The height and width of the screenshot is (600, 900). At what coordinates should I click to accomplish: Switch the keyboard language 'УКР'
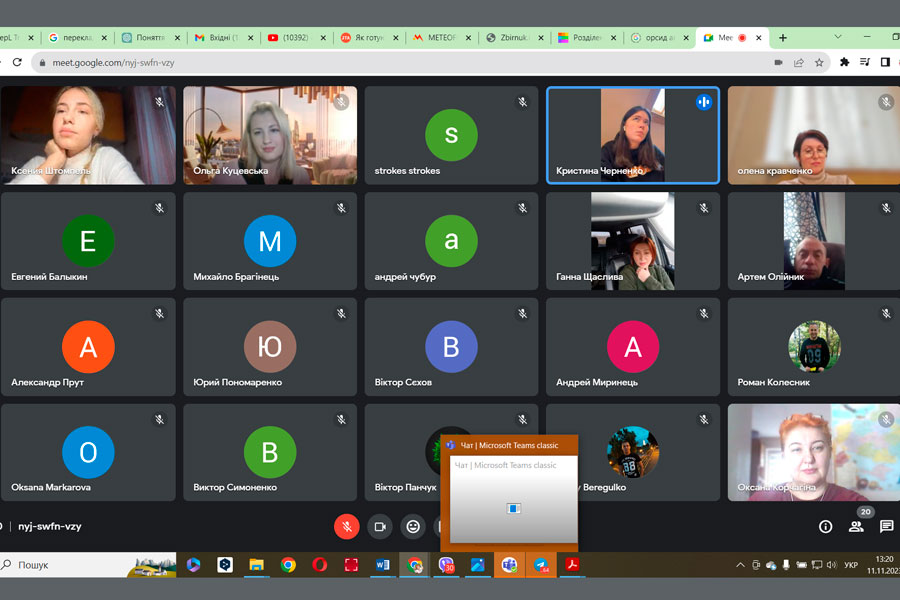851,565
